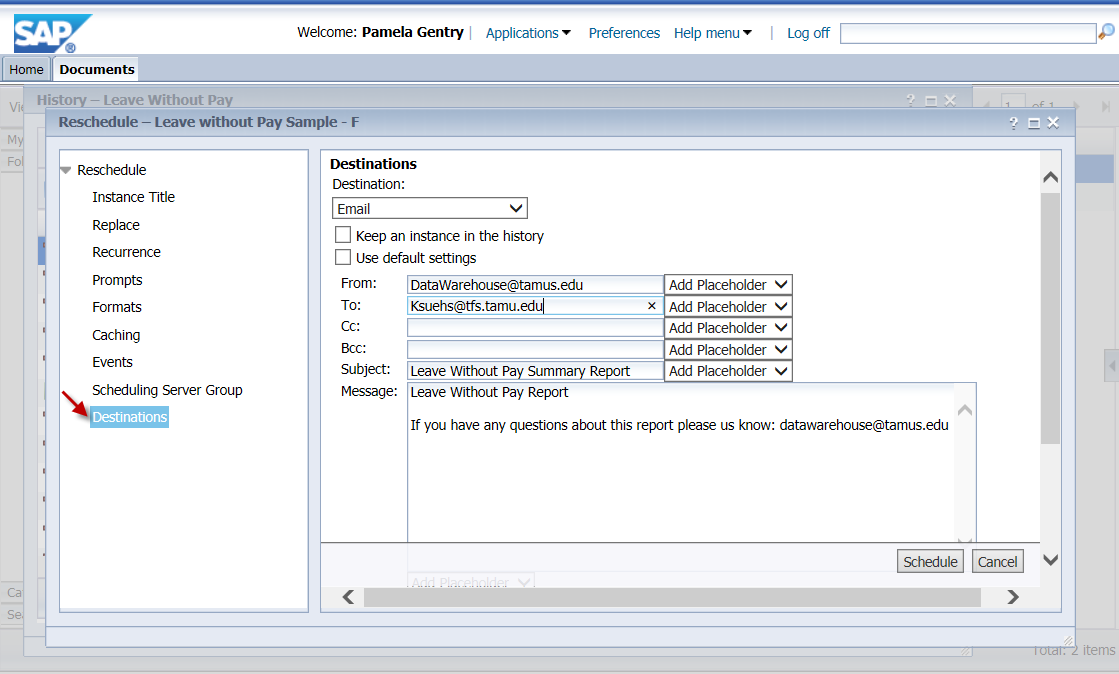Select Destinations in the tree
Screen dimensions: 1119x674
[x=129, y=417]
